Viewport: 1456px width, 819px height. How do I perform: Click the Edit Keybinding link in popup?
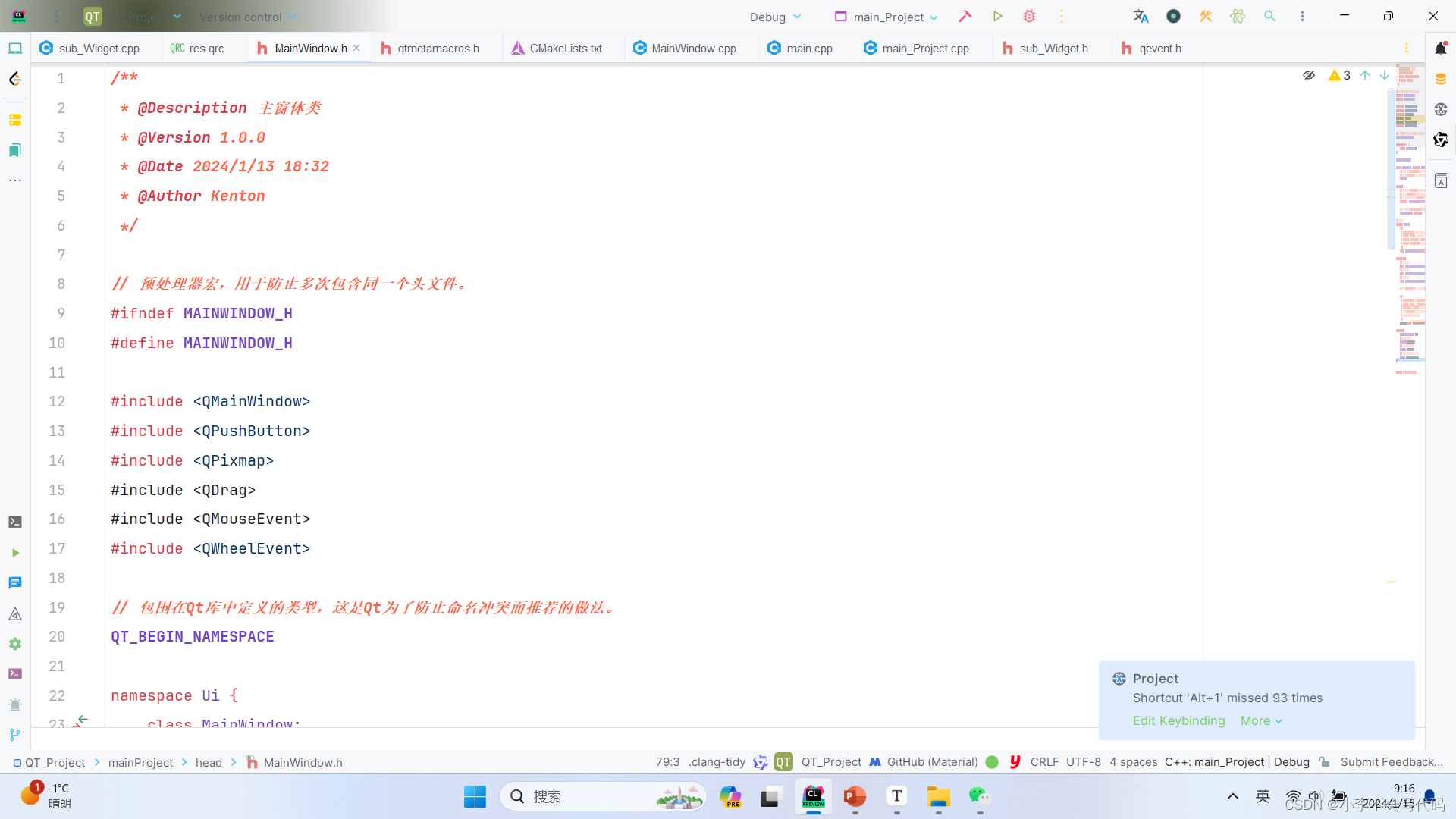[x=1178, y=720]
